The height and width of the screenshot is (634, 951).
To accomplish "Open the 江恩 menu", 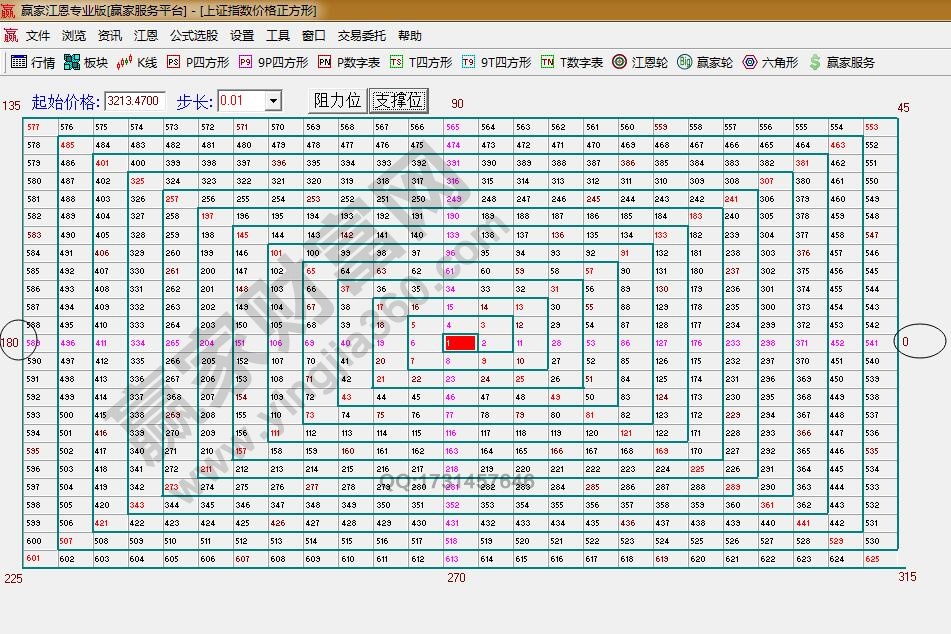I will coord(145,34).
